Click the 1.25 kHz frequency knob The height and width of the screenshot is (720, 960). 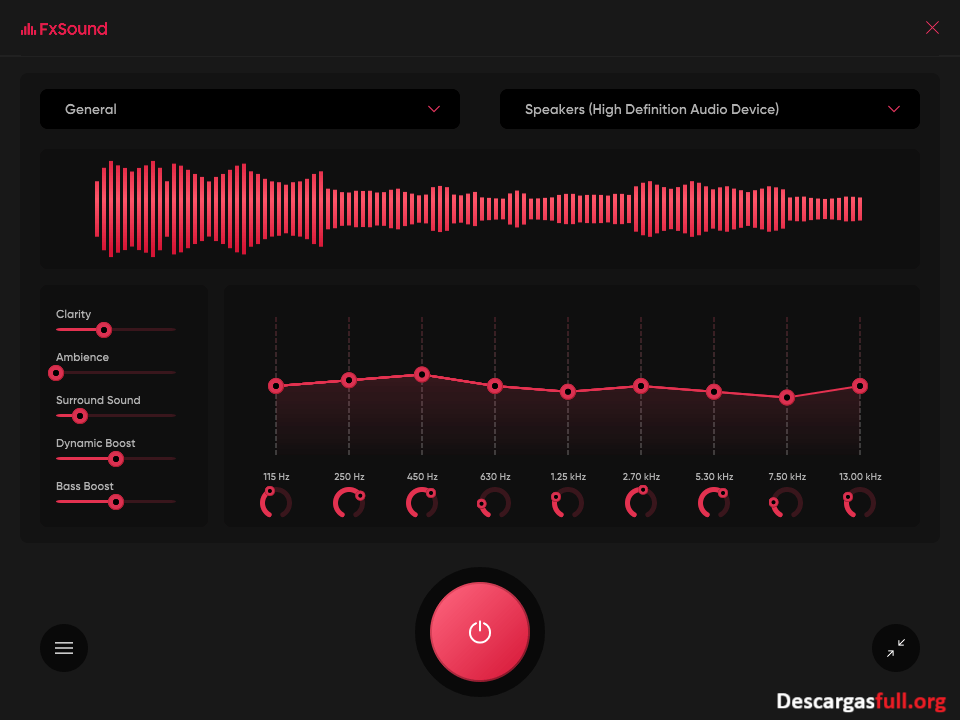pos(568,502)
